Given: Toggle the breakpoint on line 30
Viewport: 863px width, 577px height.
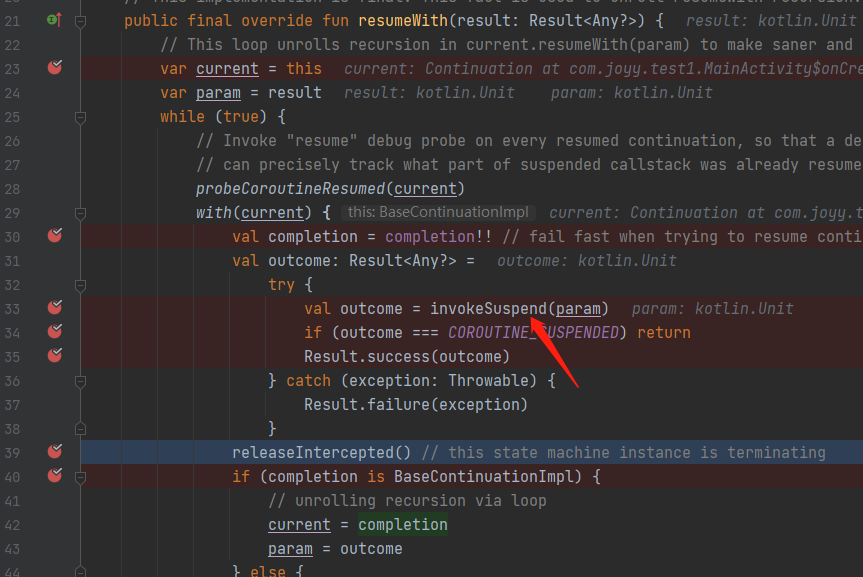Looking at the screenshot, I should coord(54,236).
